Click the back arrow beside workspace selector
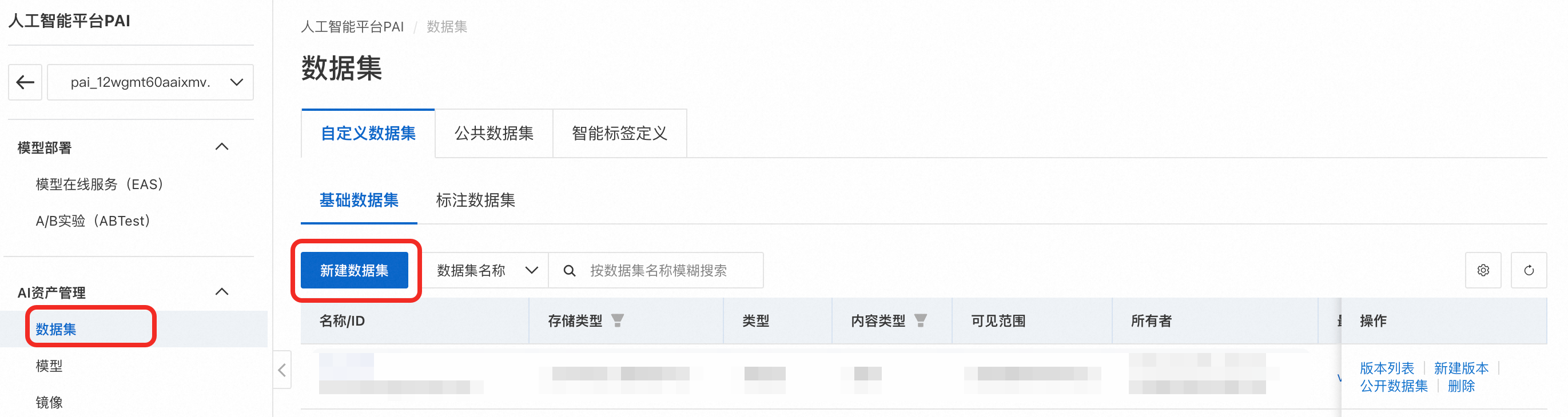 tap(25, 82)
